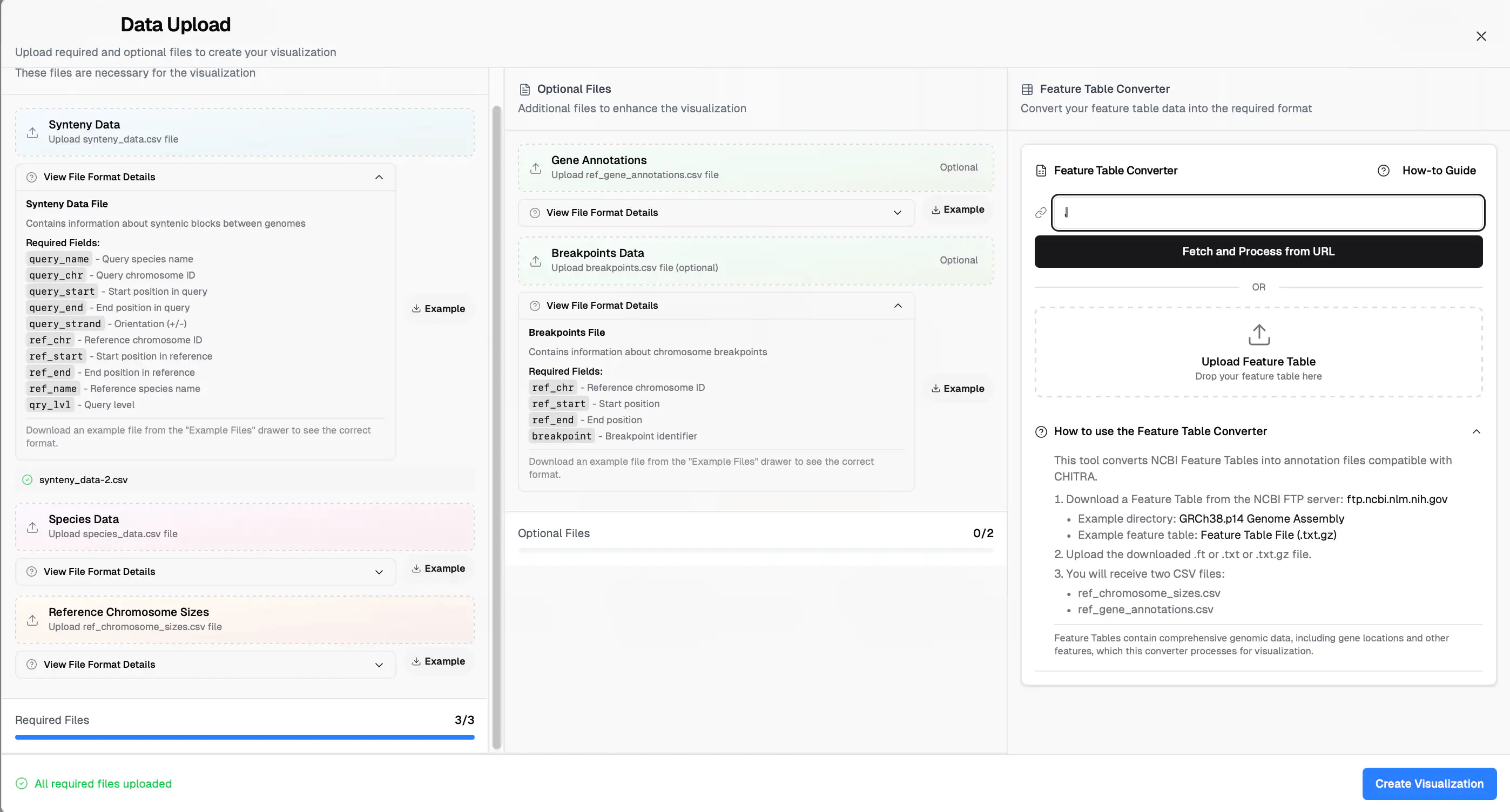Click the Create Visualization button
The height and width of the screenshot is (812, 1510).
coord(1428,784)
